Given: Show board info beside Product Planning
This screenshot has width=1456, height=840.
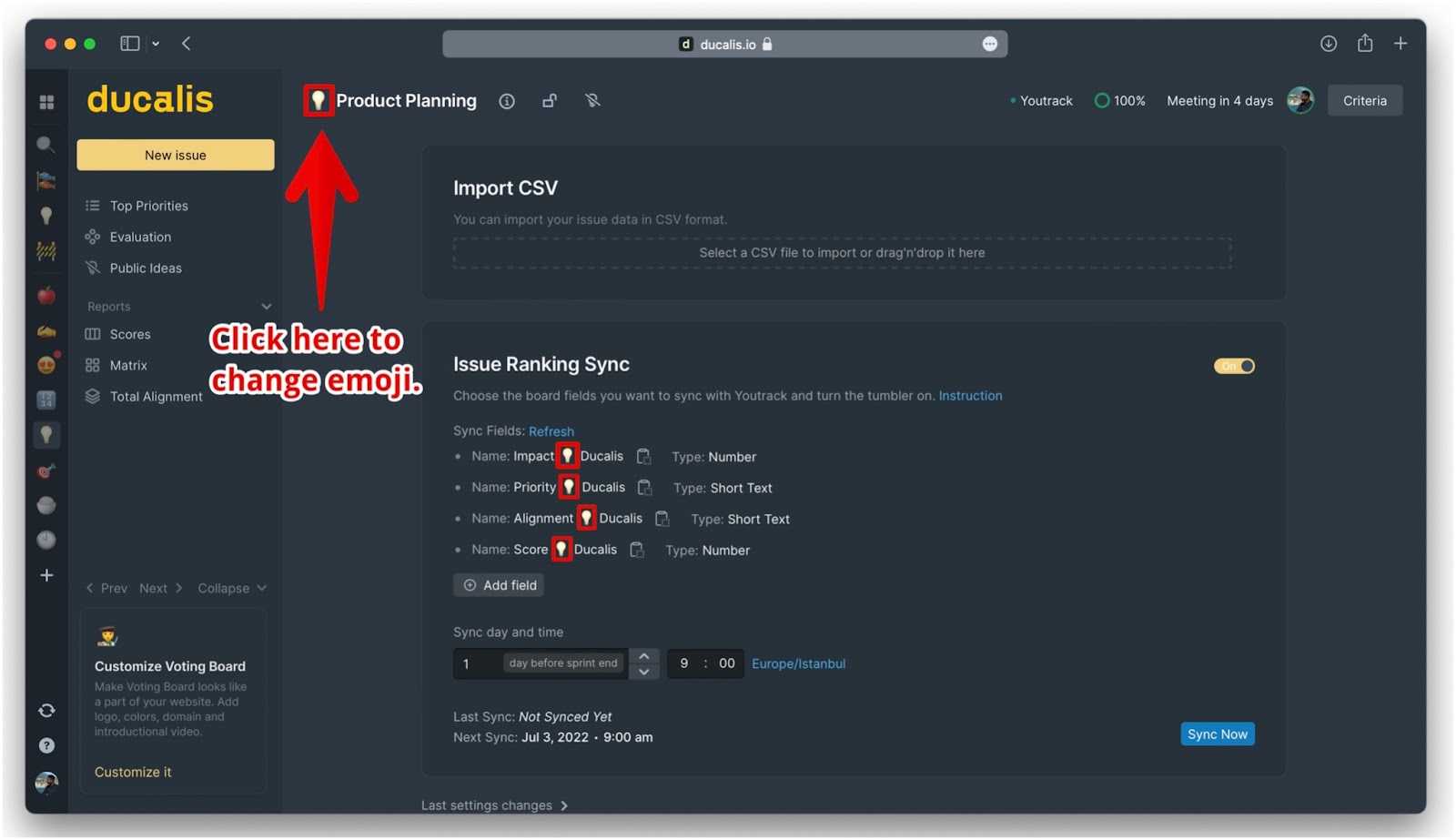Looking at the screenshot, I should (507, 101).
